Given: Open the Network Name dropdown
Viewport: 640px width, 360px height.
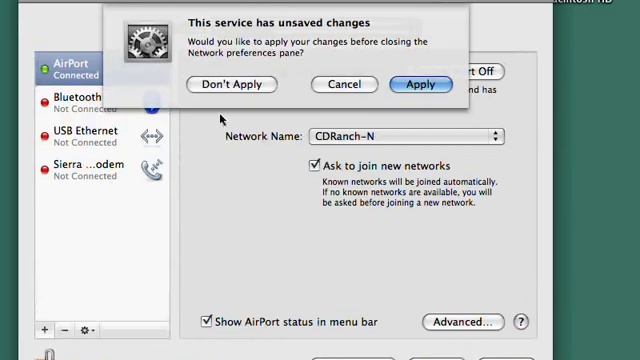Looking at the screenshot, I should click(407, 136).
